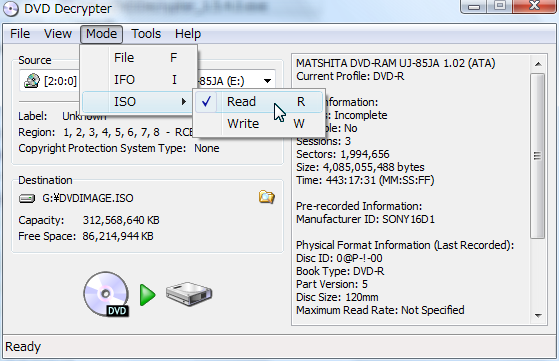This screenshot has width=559, height=361.
Task: Click the Manufacturer ID: SONY16D1 line
Action: [365, 219]
